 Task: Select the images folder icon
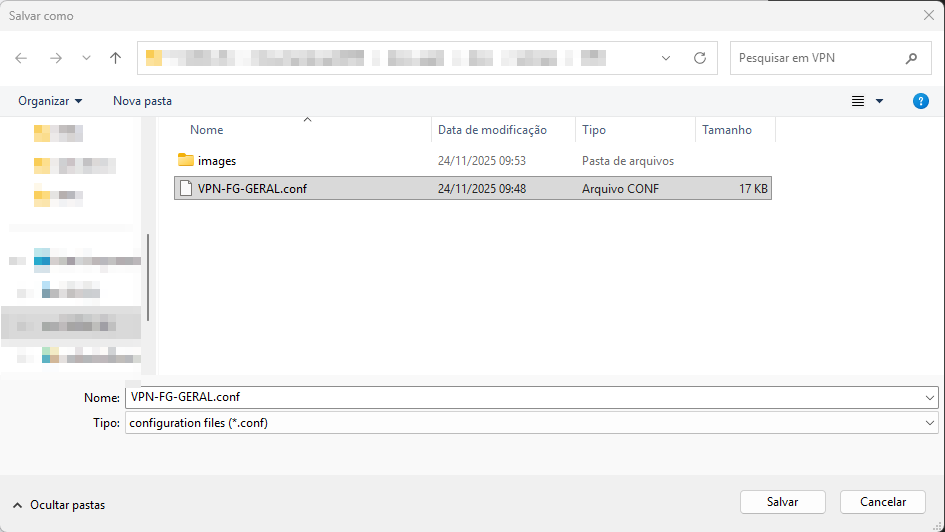coord(185,160)
